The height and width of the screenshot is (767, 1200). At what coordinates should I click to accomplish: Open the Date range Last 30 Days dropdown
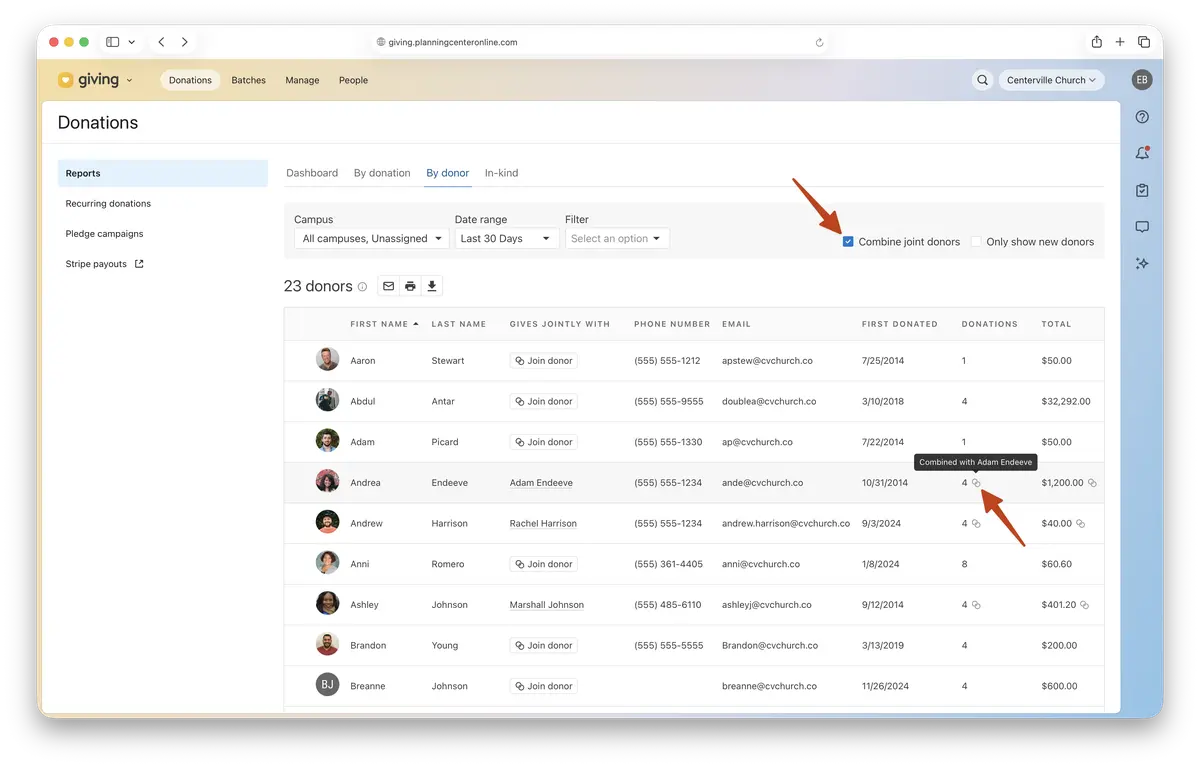[x=506, y=239]
